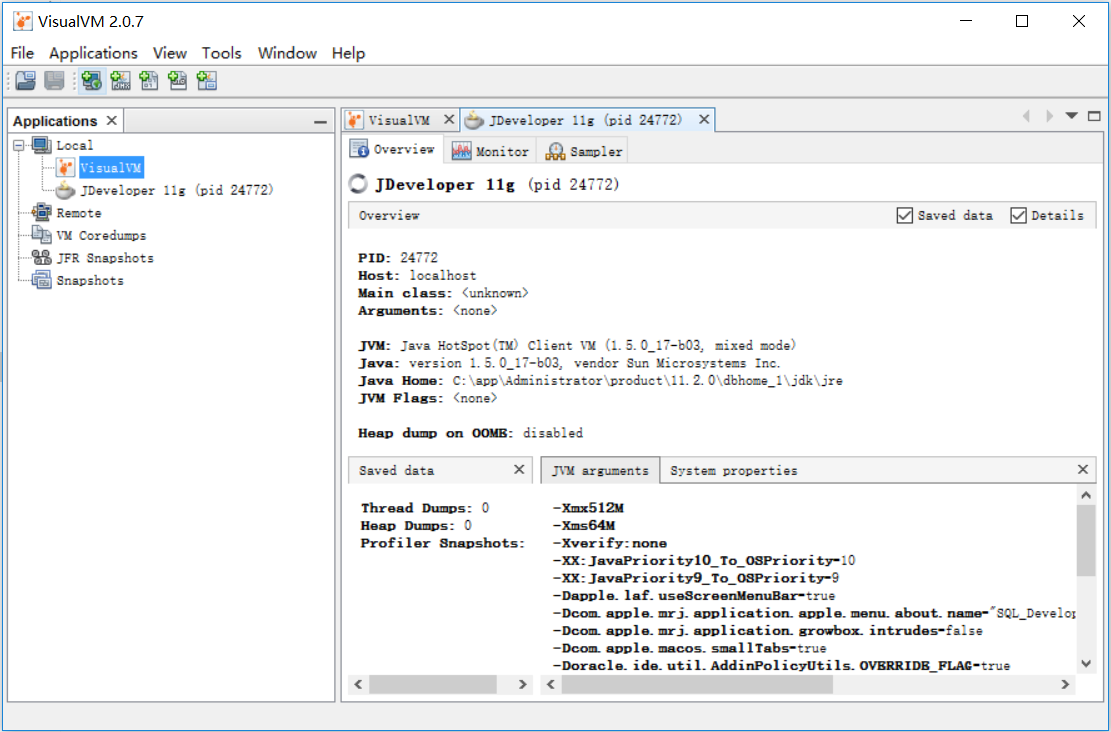Collapse the Local tree node
This screenshot has height=732, width=1111.
19,145
